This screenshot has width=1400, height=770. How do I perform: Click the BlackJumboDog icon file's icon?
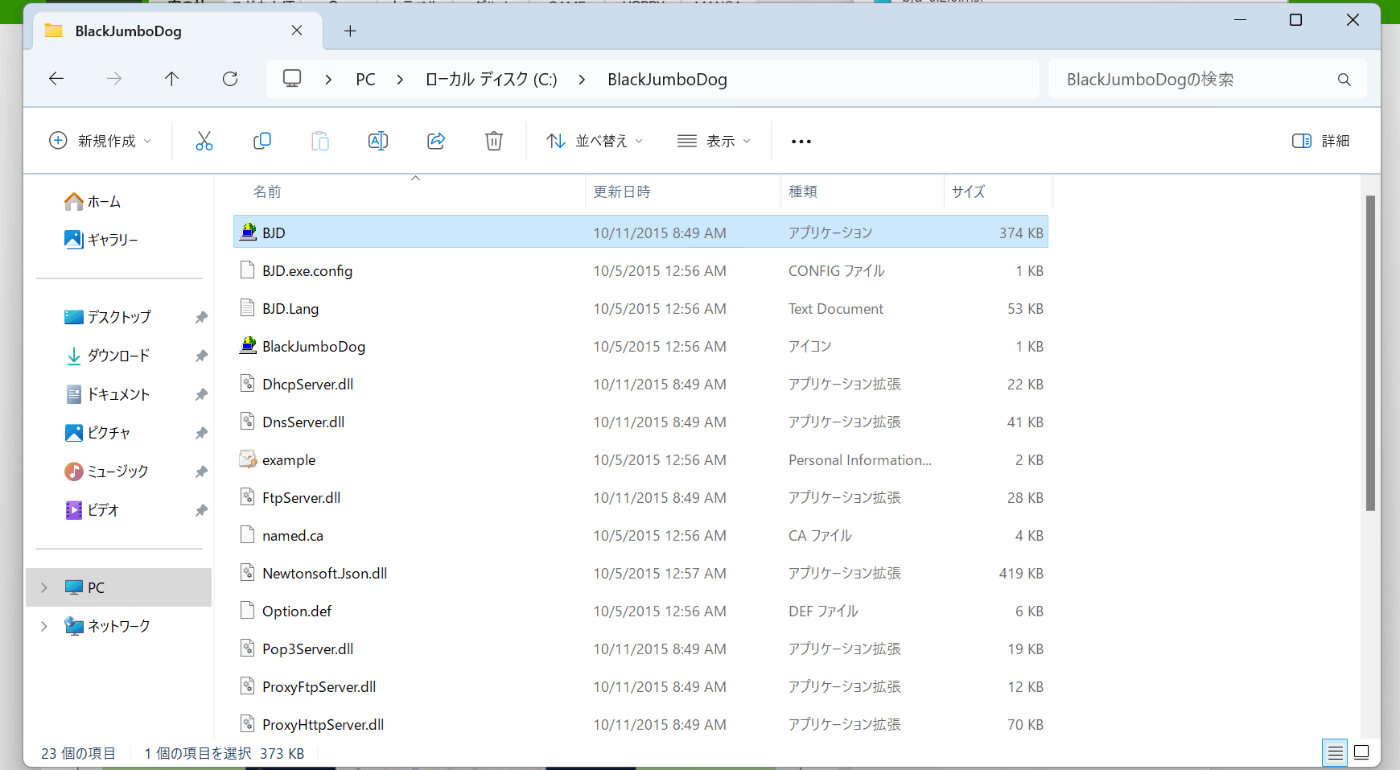click(248, 346)
